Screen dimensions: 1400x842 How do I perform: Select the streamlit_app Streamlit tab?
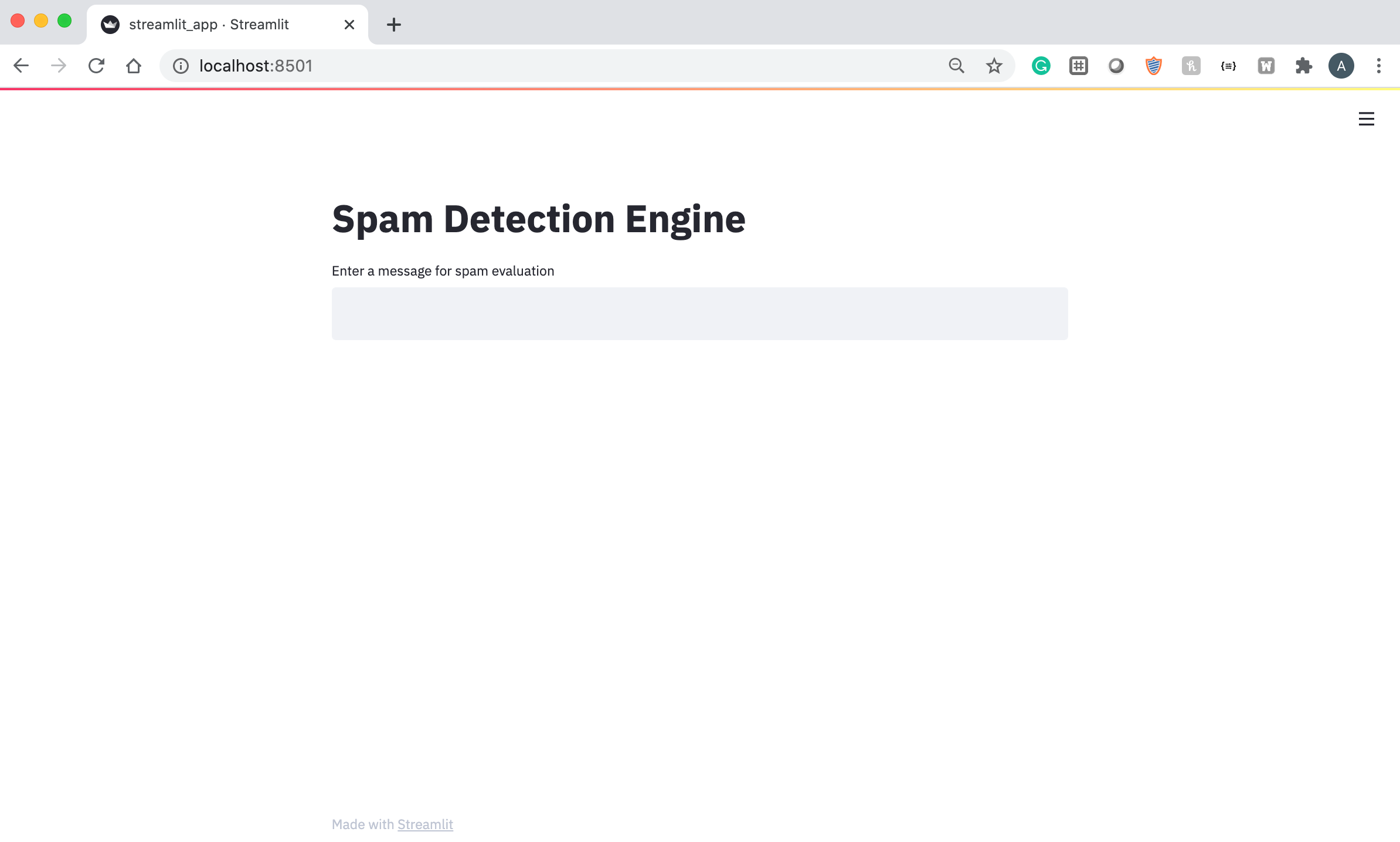209,25
